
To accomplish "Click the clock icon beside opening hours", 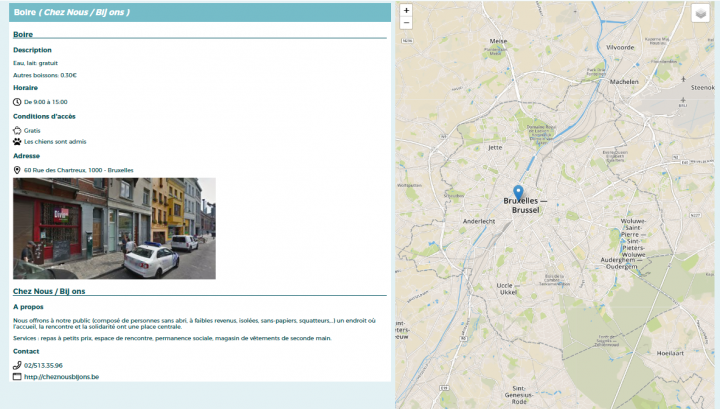I will coord(17,101).
